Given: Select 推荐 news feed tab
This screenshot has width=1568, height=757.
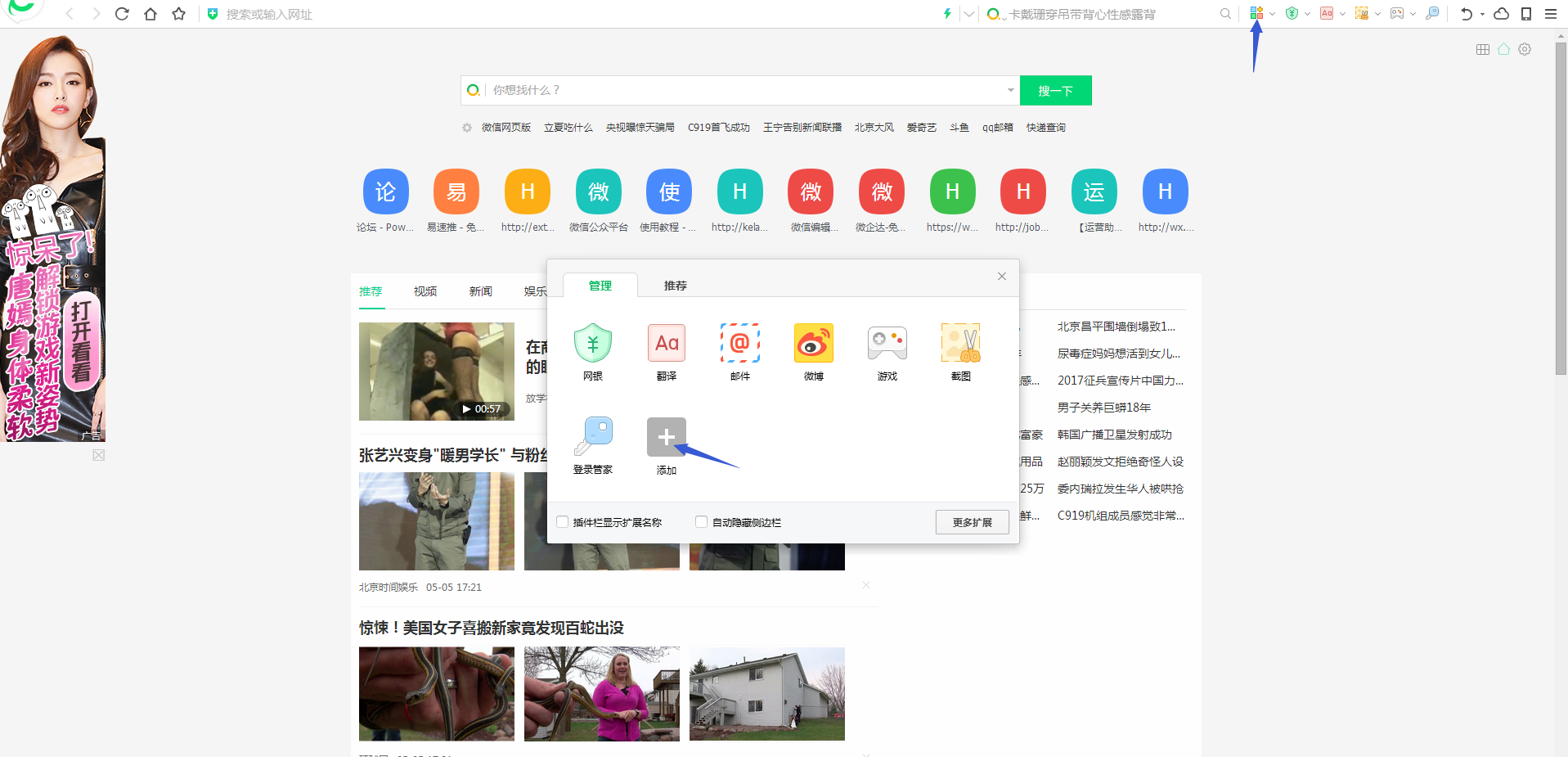Looking at the screenshot, I should pyautogui.click(x=371, y=291).
